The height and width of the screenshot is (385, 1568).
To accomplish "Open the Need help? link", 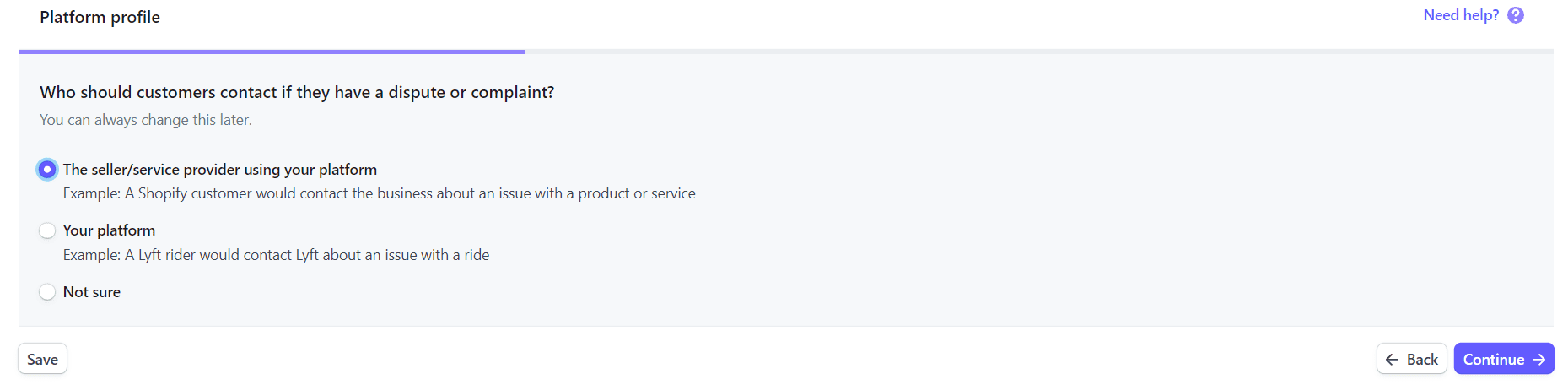I will click(1461, 15).
